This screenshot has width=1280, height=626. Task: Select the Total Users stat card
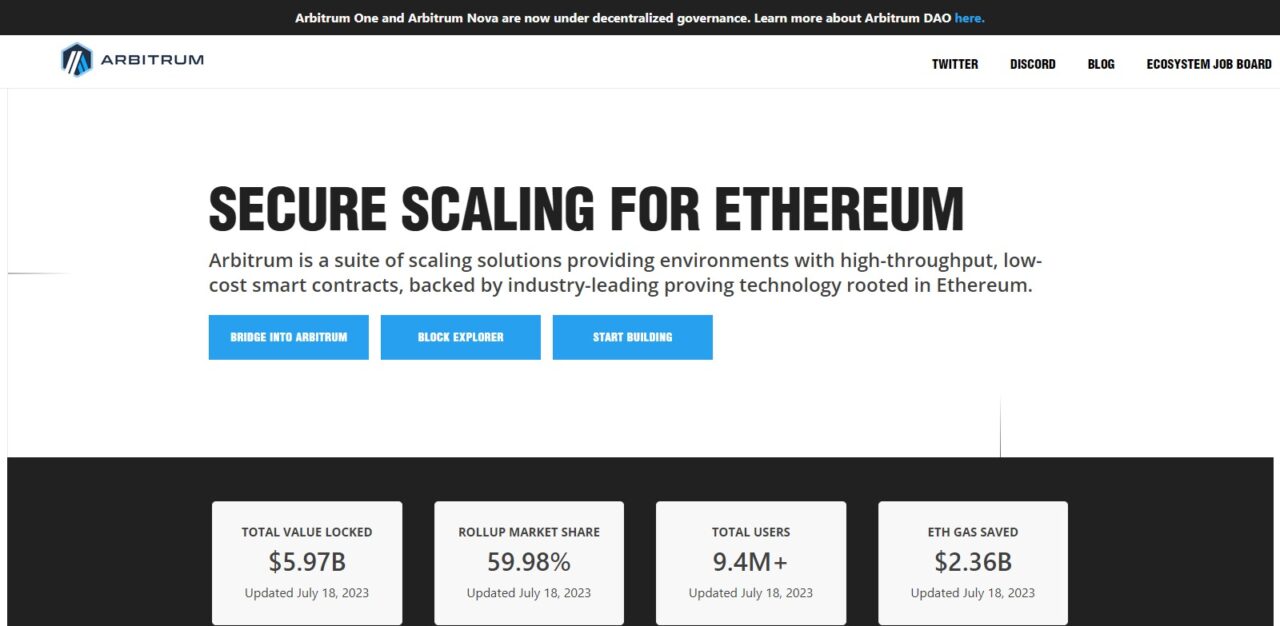751,563
